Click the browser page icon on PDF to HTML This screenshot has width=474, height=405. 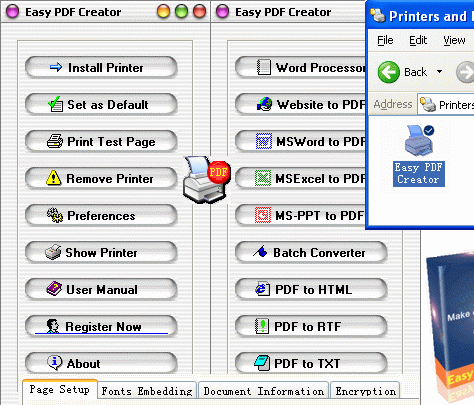tap(262, 289)
